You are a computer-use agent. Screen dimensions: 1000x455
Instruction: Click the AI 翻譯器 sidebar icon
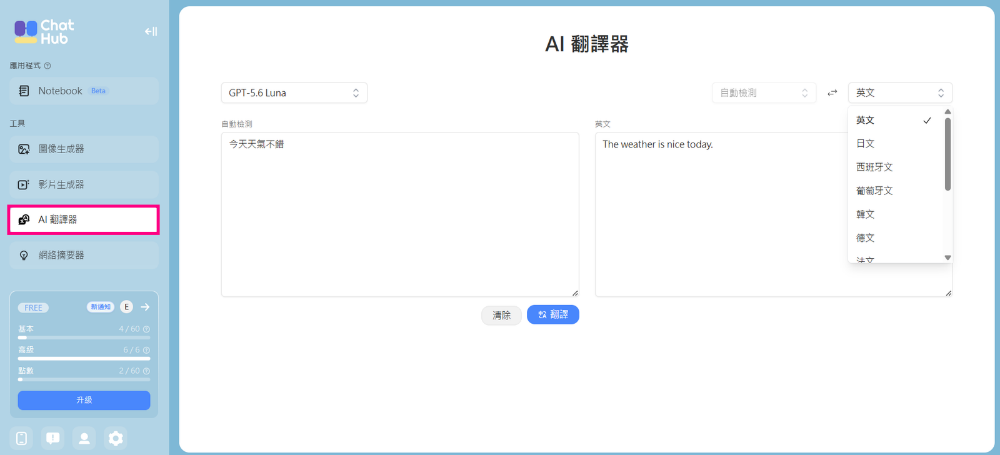click(x=24, y=220)
